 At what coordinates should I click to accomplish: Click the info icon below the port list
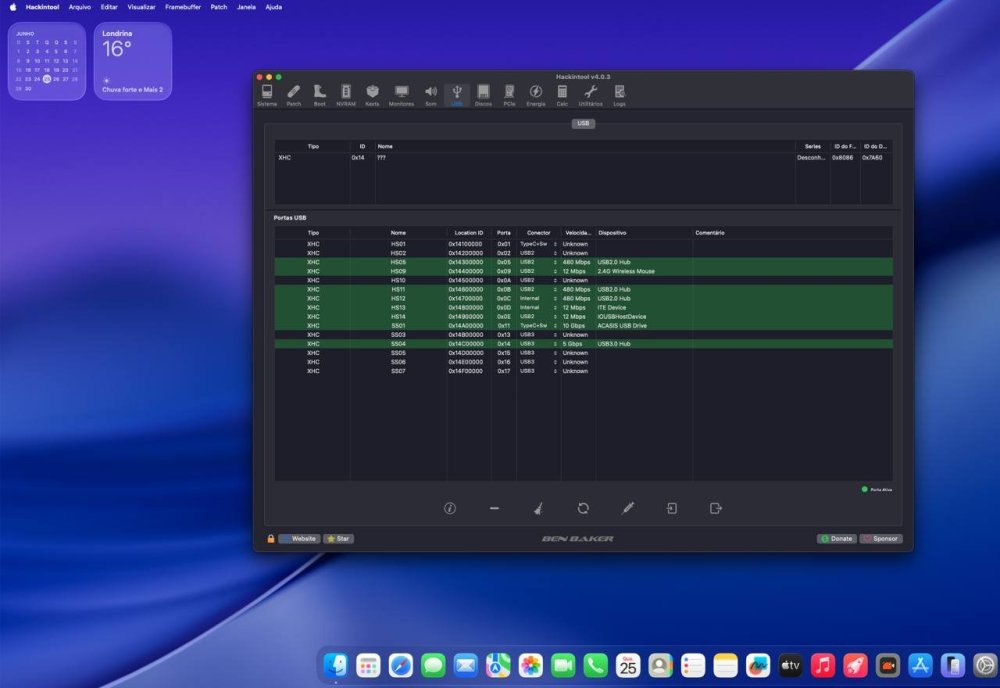tap(450, 508)
